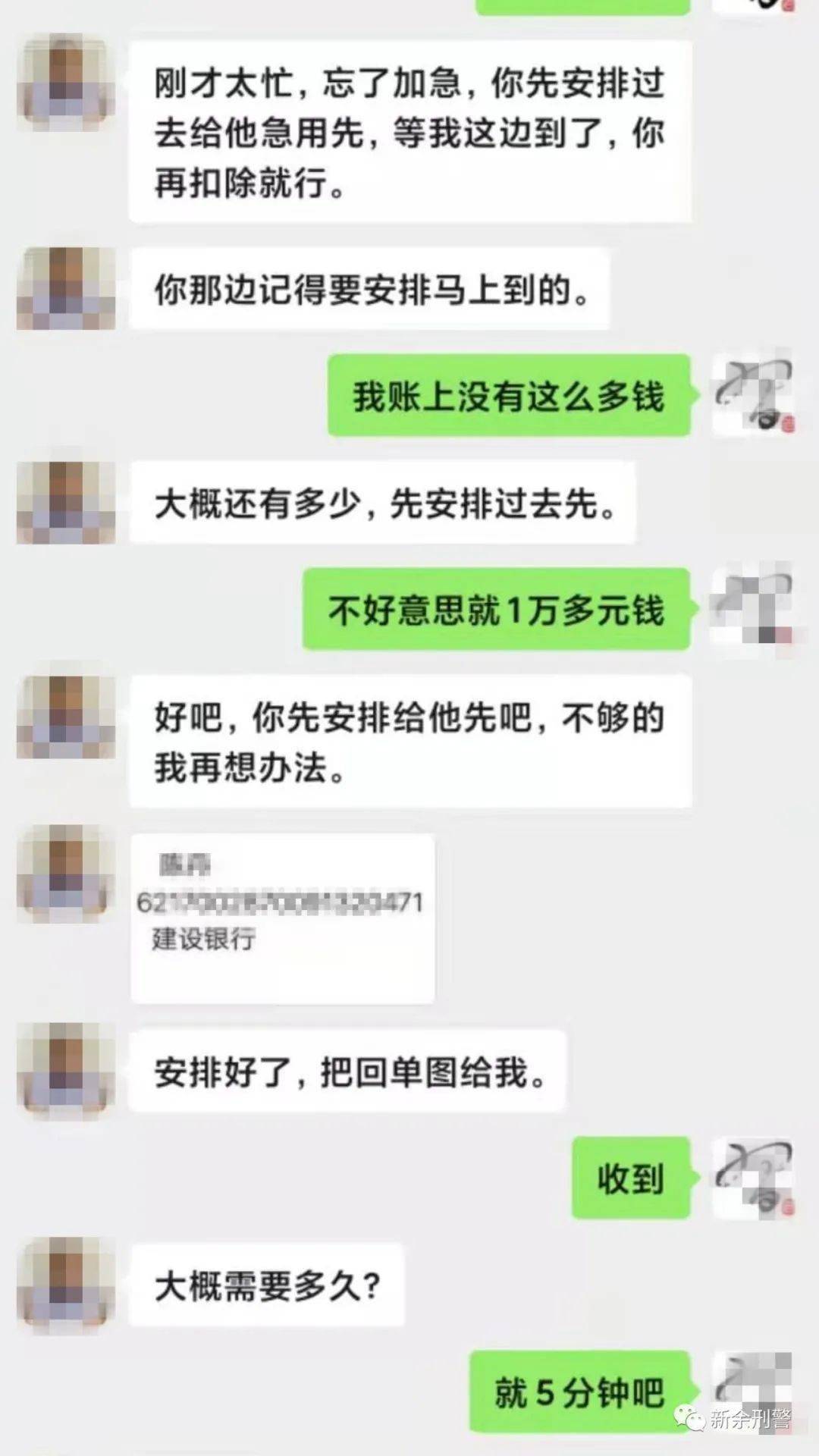This screenshot has width=819, height=1456.
Task: Select the 大概还有多少 message bubble
Action: pyautogui.click(x=382, y=502)
